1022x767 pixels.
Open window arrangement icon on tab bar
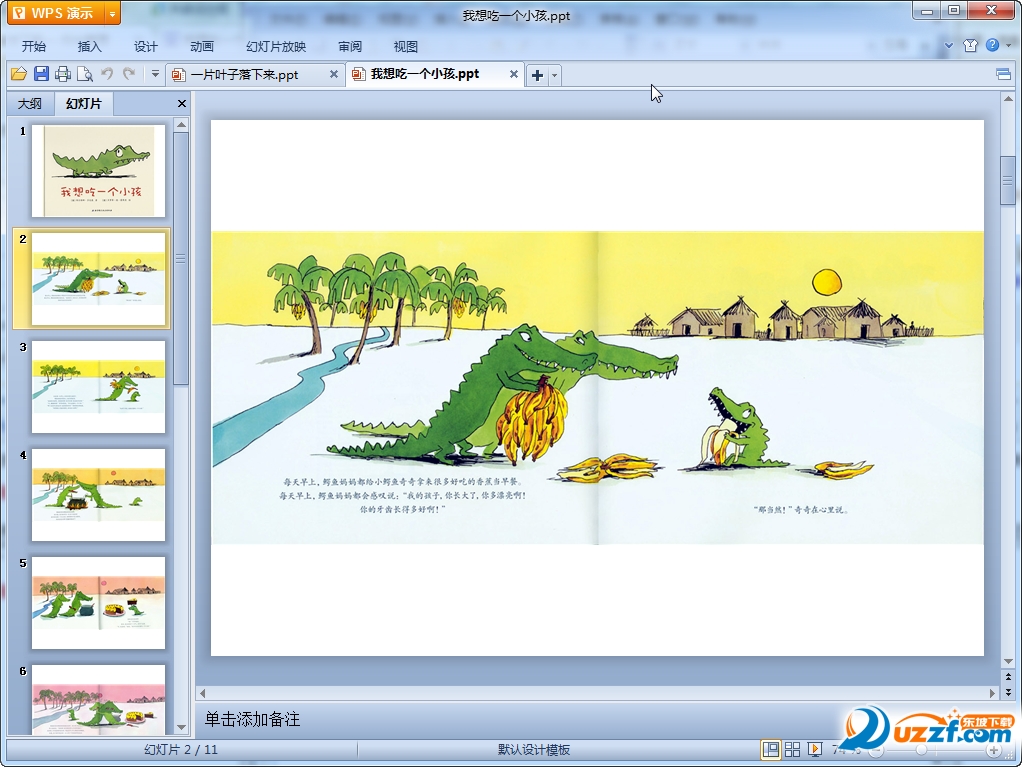coord(1004,74)
